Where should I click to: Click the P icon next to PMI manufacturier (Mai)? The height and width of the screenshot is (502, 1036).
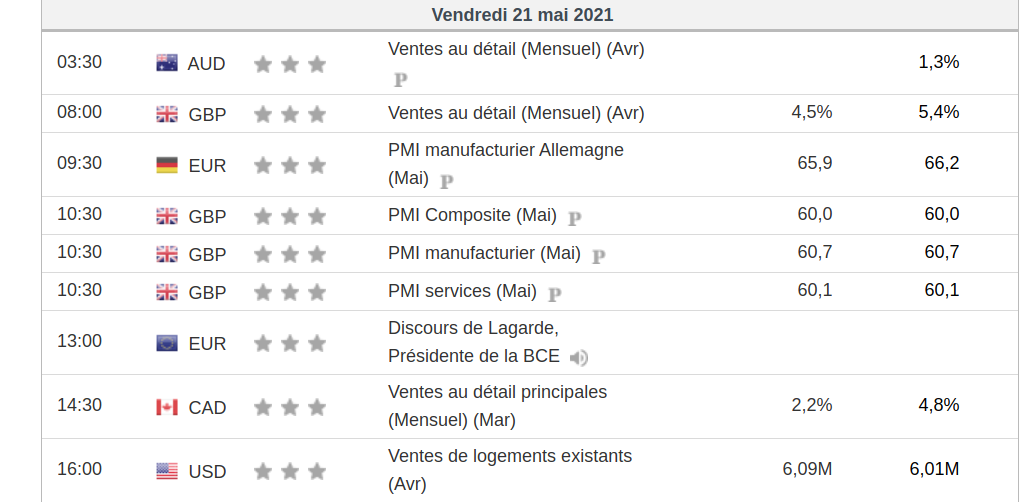coord(598,256)
